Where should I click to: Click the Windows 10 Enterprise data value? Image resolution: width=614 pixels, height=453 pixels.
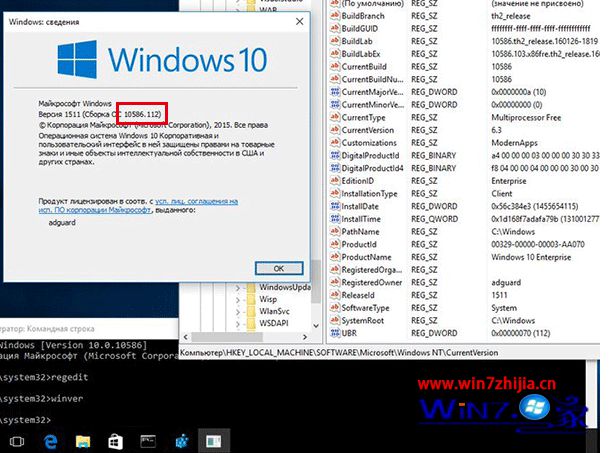coord(531,257)
